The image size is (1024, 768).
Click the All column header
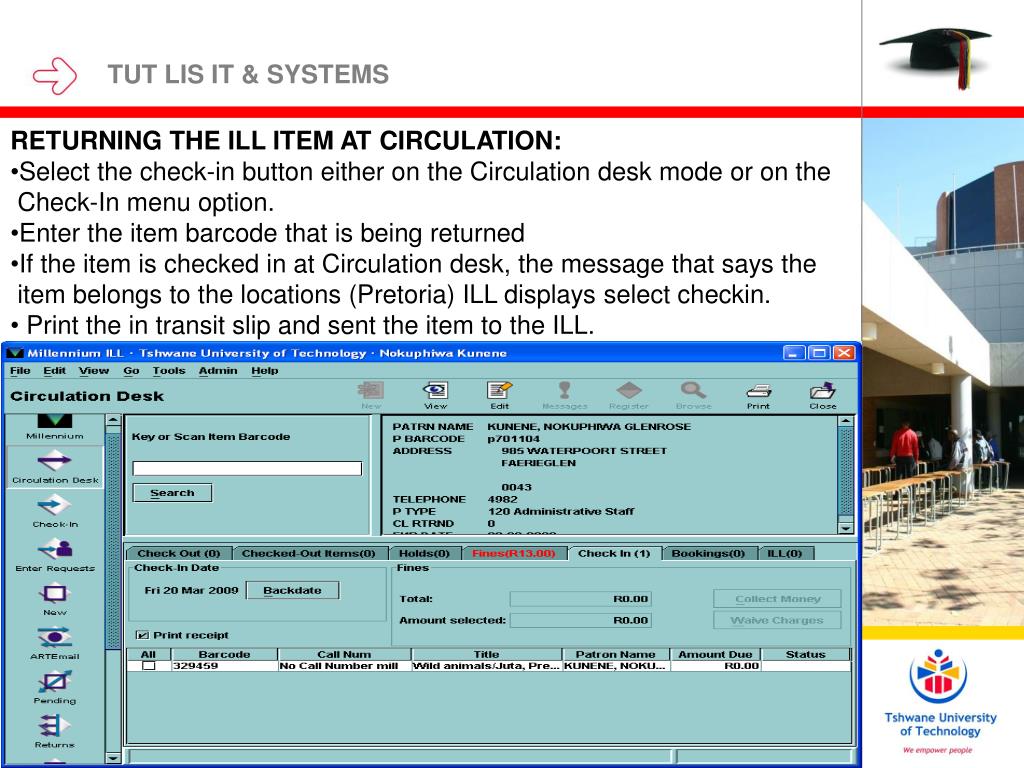click(148, 654)
